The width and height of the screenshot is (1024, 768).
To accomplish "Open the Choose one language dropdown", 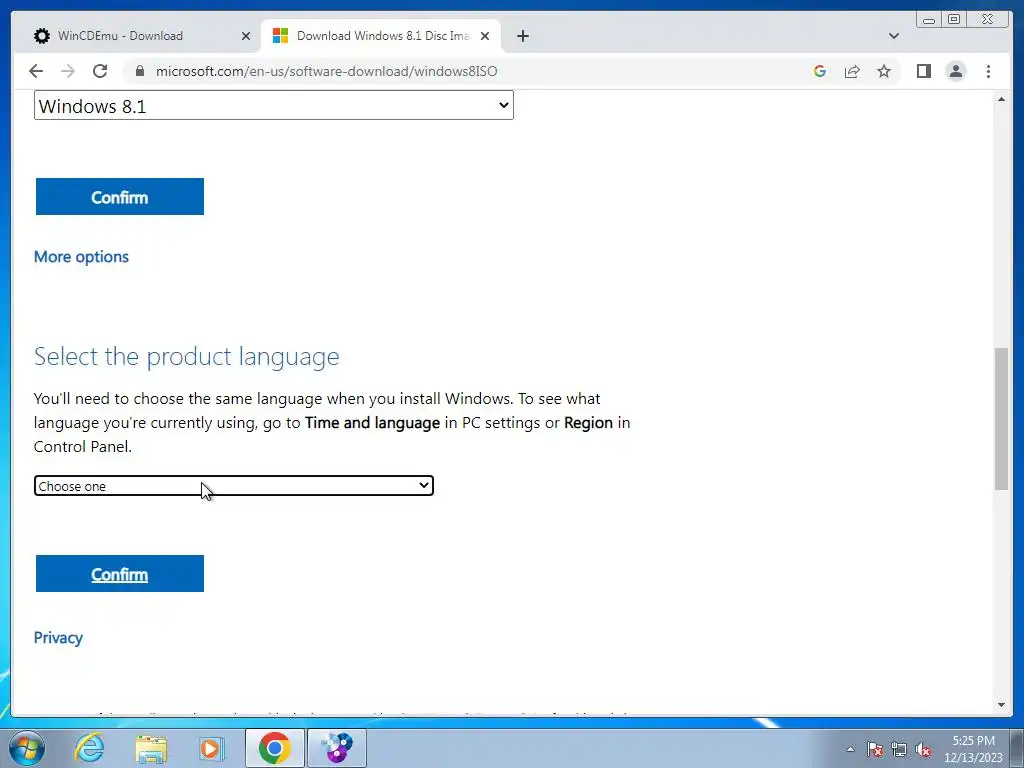I will click(234, 486).
